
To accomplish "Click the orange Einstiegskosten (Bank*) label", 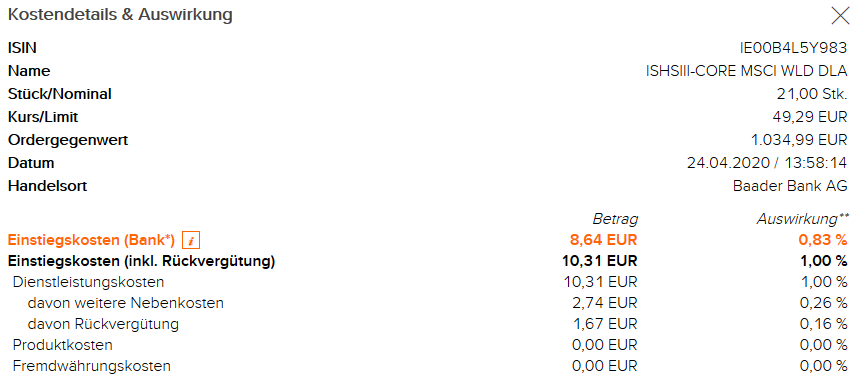I will tap(91, 241).
